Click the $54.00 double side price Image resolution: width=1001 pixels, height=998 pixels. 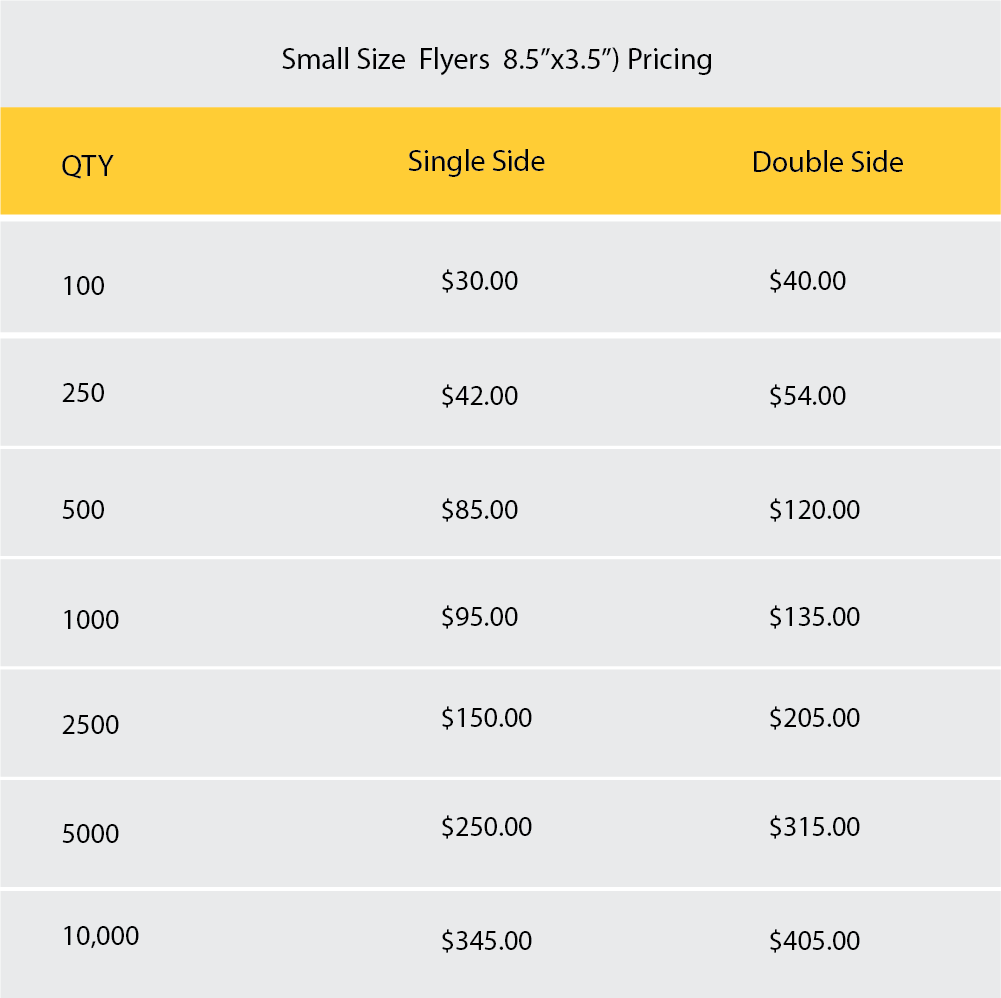[x=807, y=396]
